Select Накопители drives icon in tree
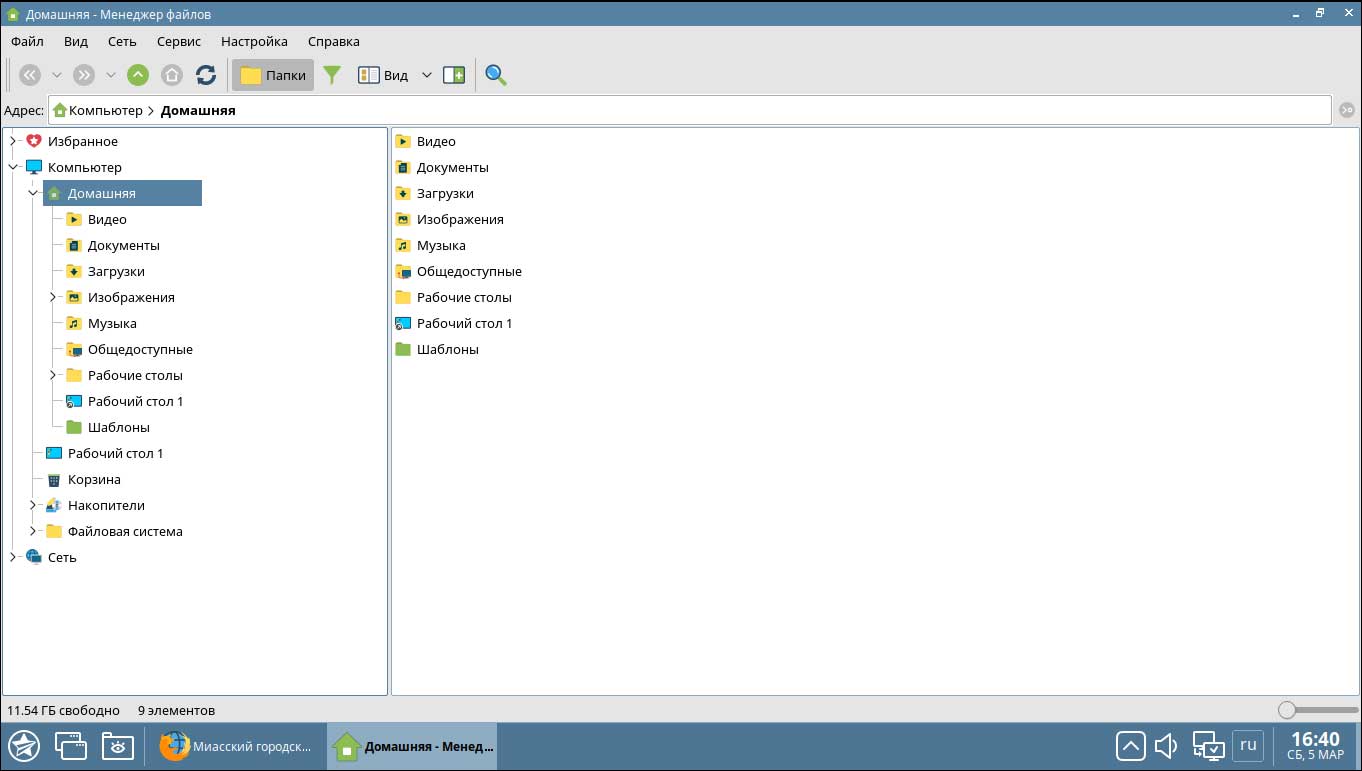The image size is (1362, 771). pos(54,505)
